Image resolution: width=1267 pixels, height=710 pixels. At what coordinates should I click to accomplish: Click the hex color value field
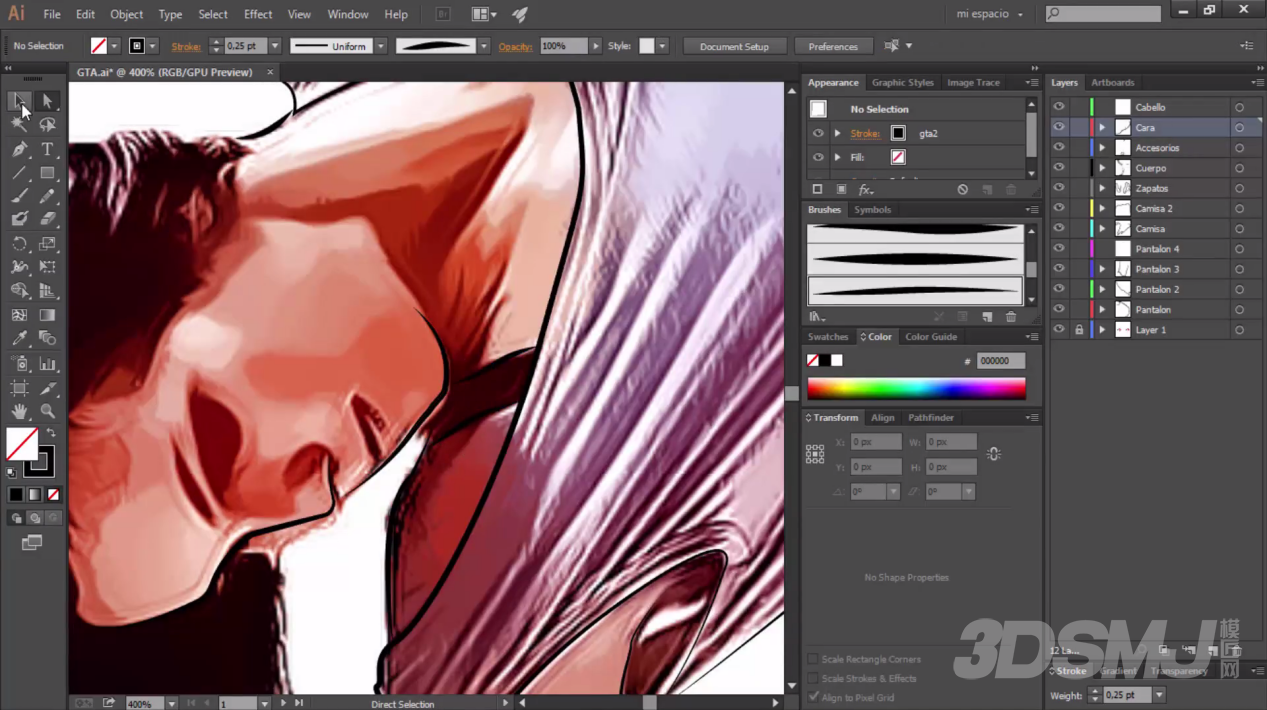point(1000,361)
